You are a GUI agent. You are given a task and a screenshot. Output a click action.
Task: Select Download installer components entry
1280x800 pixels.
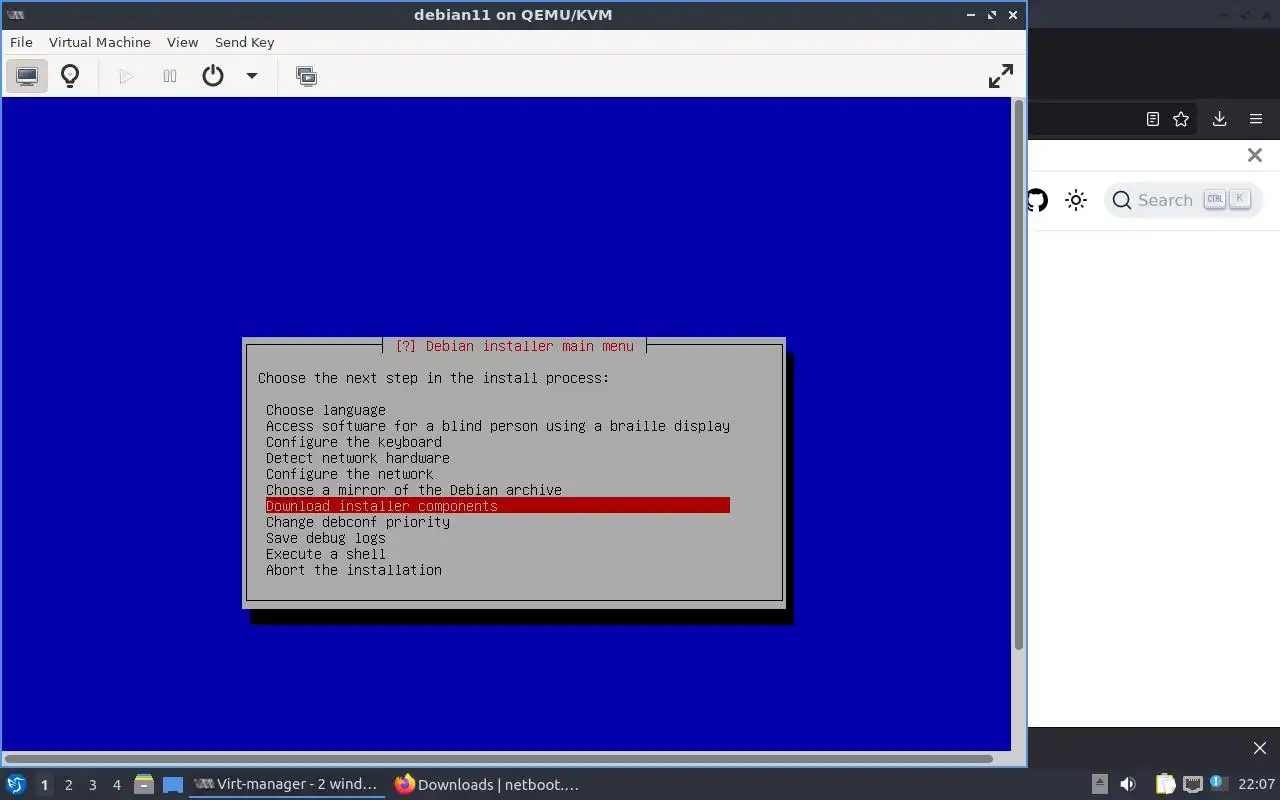pos(498,506)
